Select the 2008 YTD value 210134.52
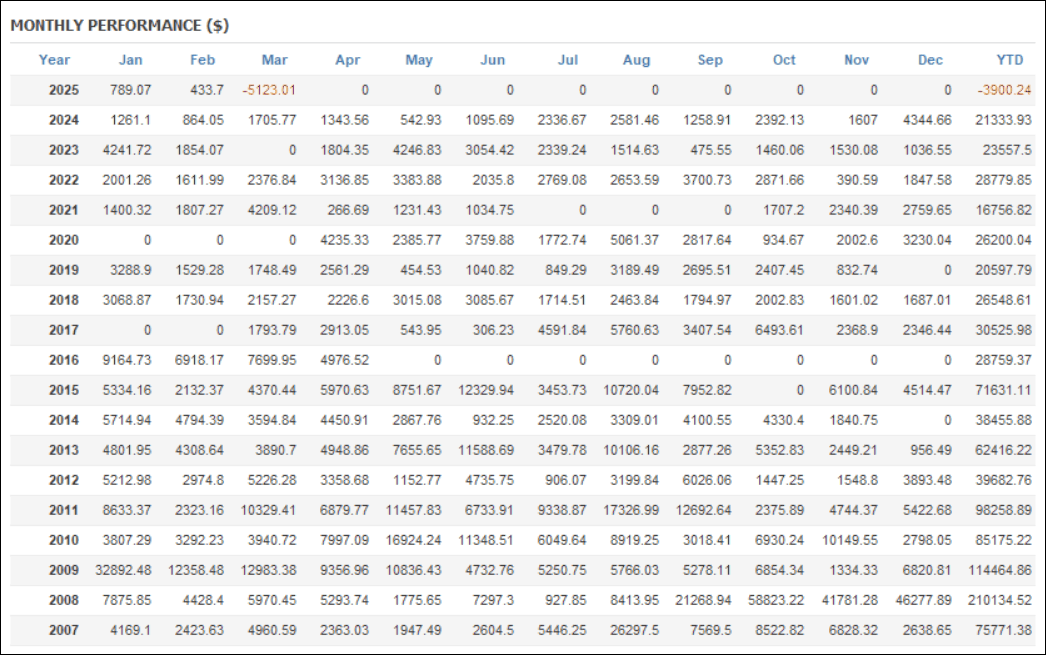 (1000, 600)
